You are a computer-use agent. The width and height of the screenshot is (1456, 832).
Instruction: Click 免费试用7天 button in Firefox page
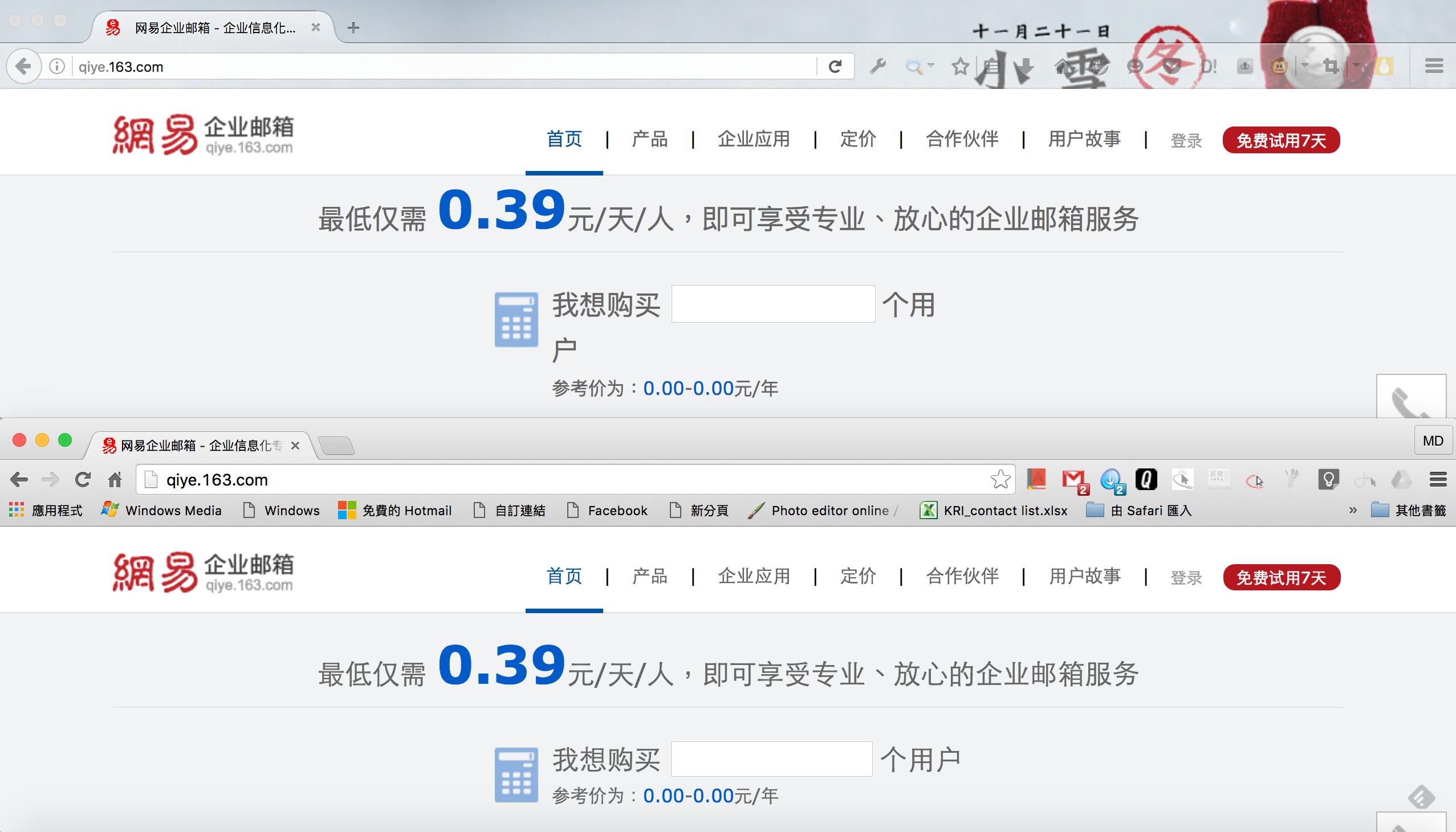1281,140
